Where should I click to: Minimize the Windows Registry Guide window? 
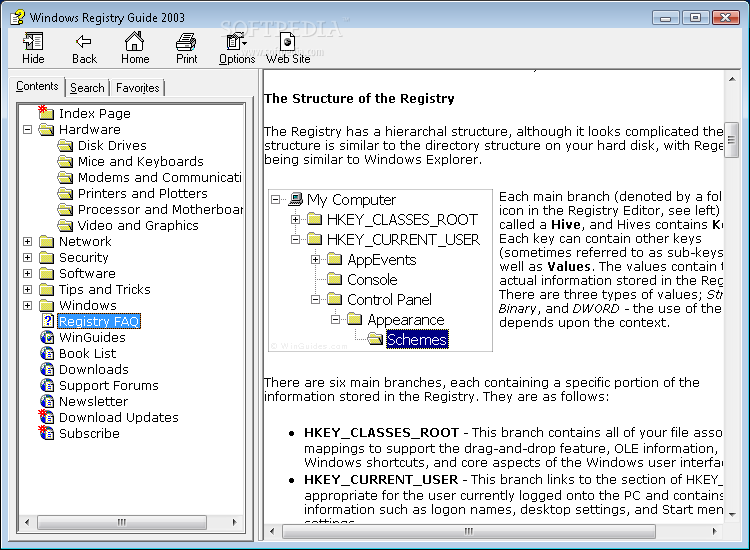[665, 18]
